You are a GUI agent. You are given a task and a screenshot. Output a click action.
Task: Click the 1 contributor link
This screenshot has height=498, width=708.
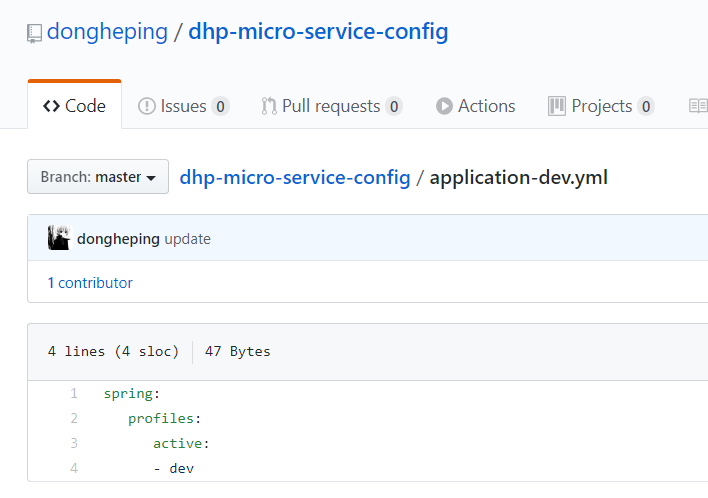[x=90, y=283]
